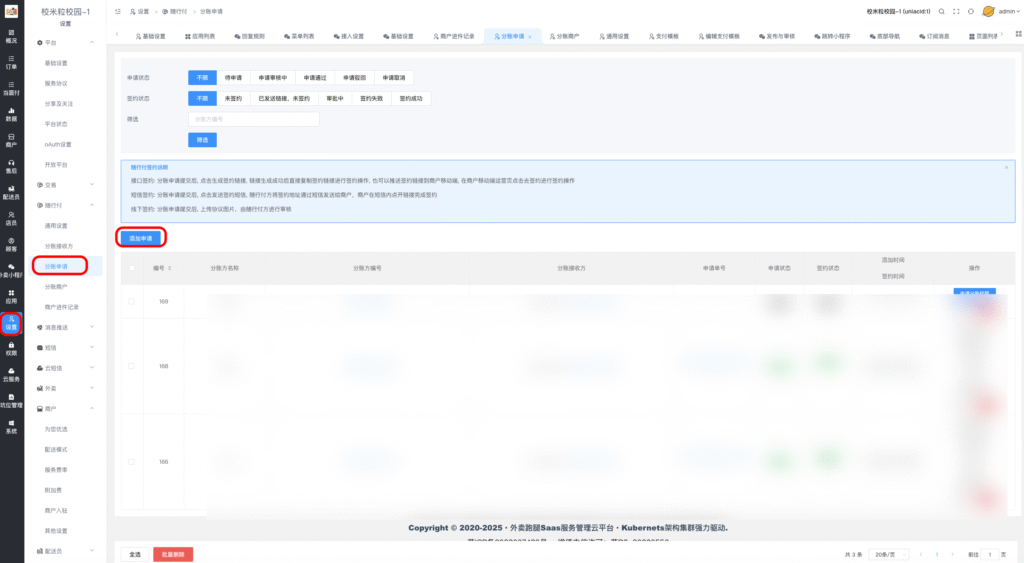Select 申请驳回 in the 申请状态 filter
The height and width of the screenshot is (563, 1024).
pyautogui.click(x=355, y=78)
